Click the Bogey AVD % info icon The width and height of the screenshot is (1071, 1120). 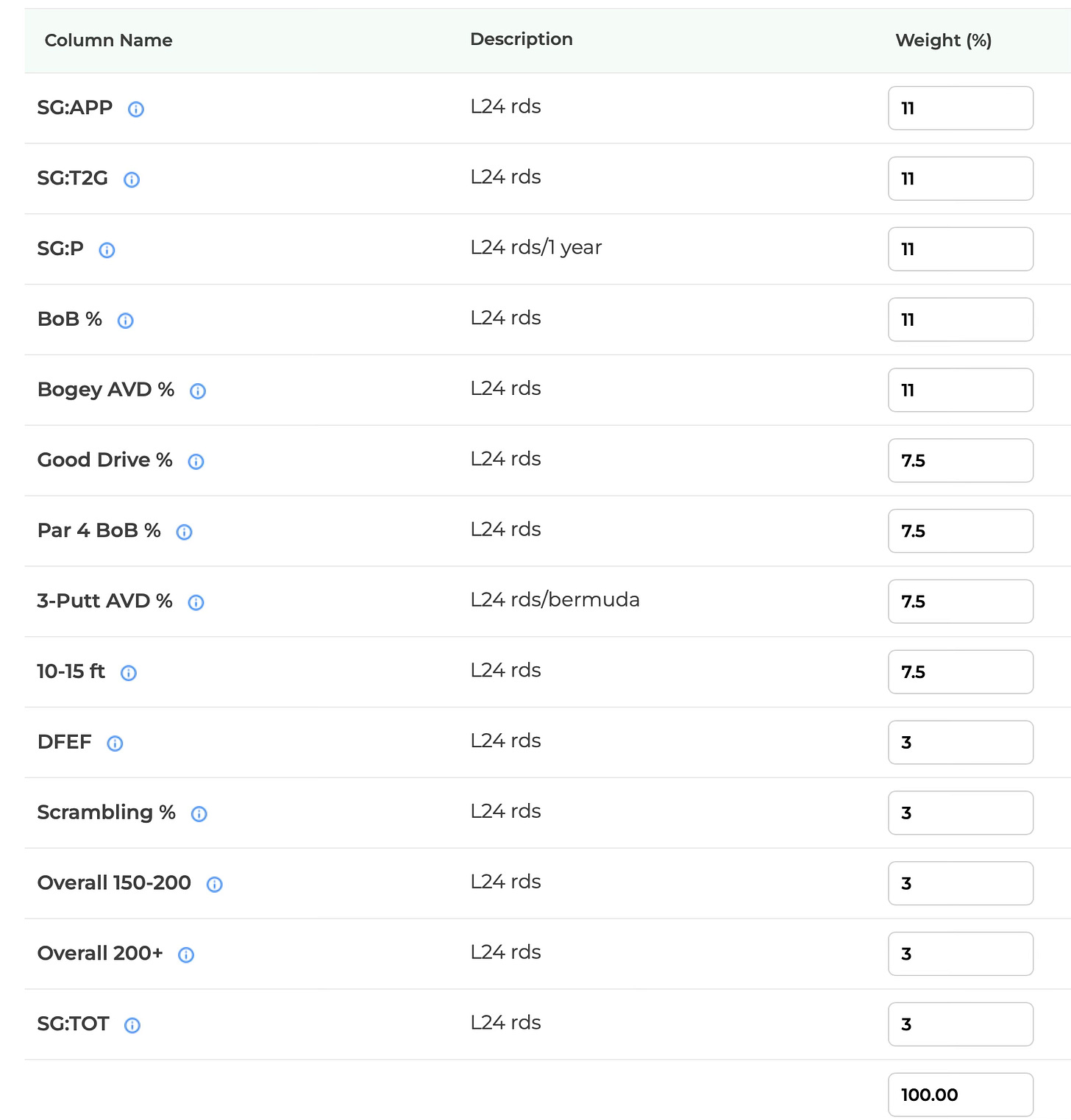click(x=198, y=391)
